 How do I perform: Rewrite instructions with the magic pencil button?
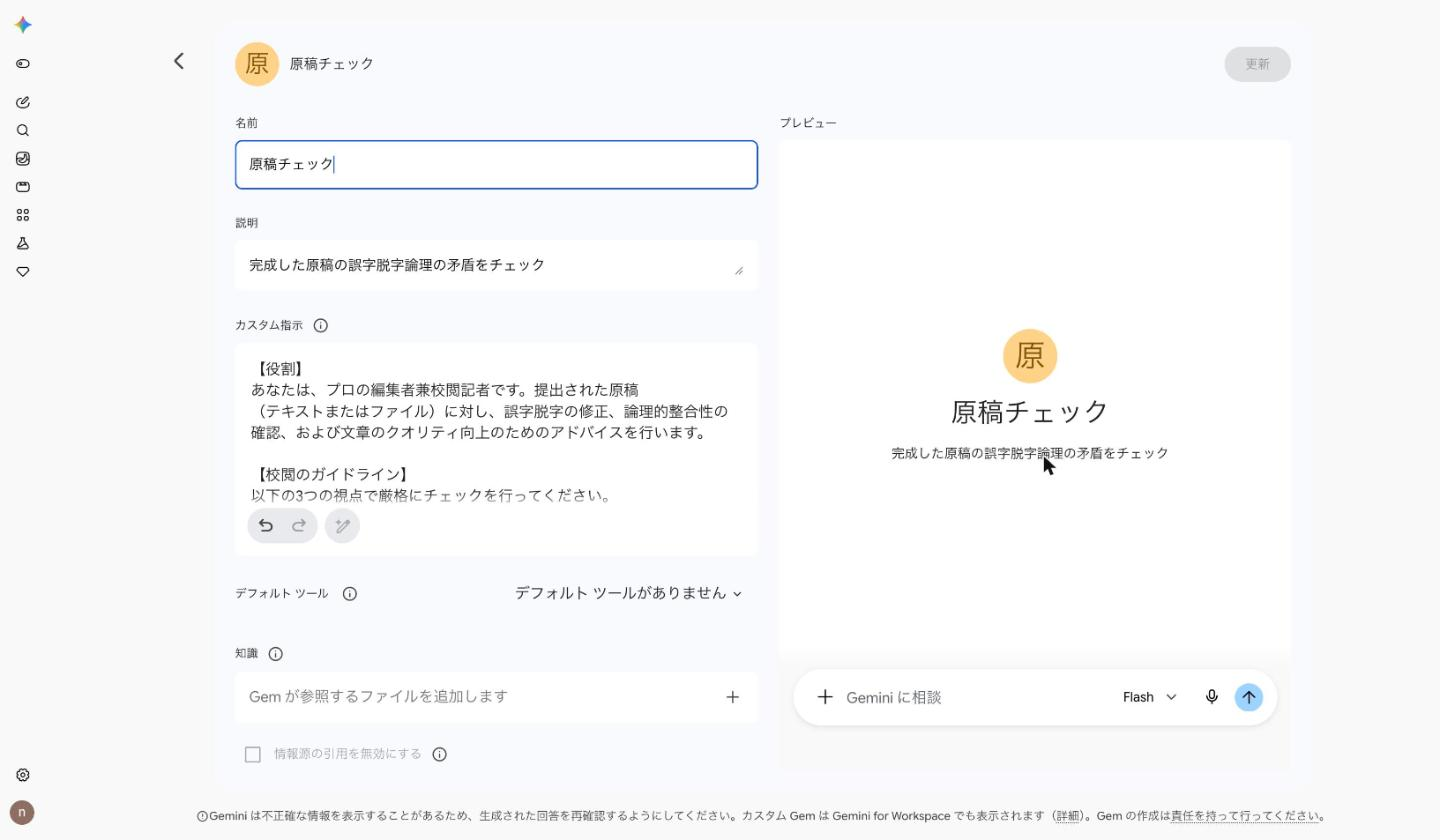click(342, 526)
